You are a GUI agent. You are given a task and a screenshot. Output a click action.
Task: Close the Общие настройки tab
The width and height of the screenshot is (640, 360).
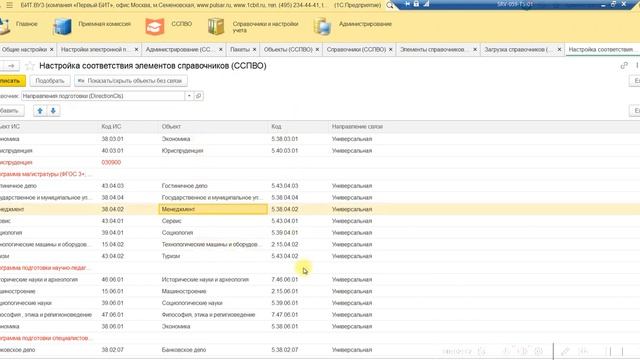tap(51, 49)
